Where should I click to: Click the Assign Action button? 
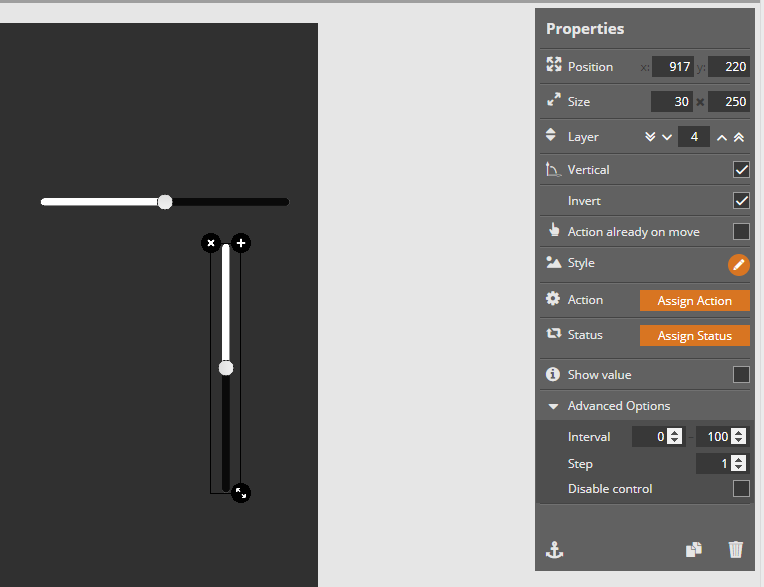click(x=694, y=301)
